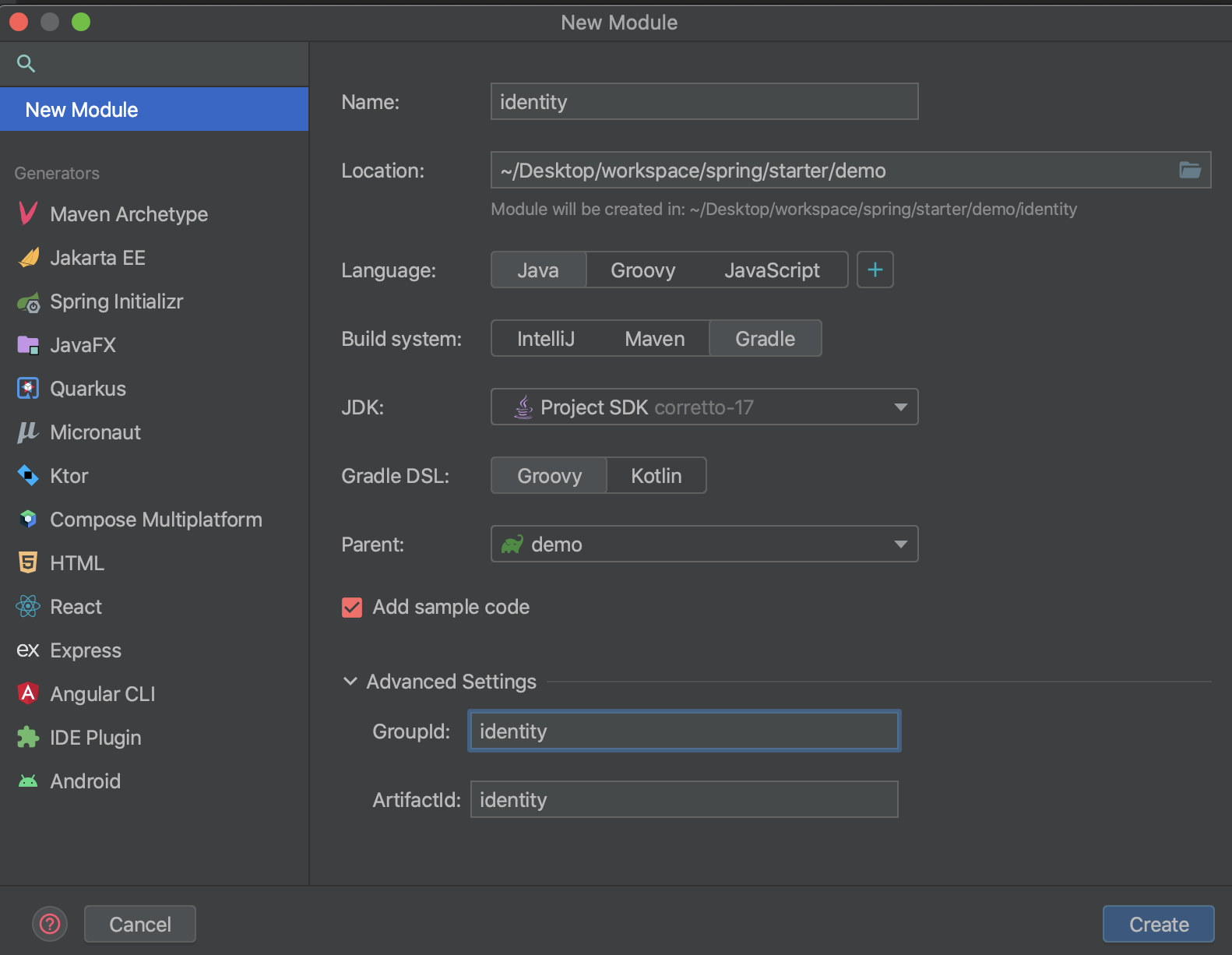
Task: Open the Angular CLI generator entry
Action: click(x=154, y=693)
